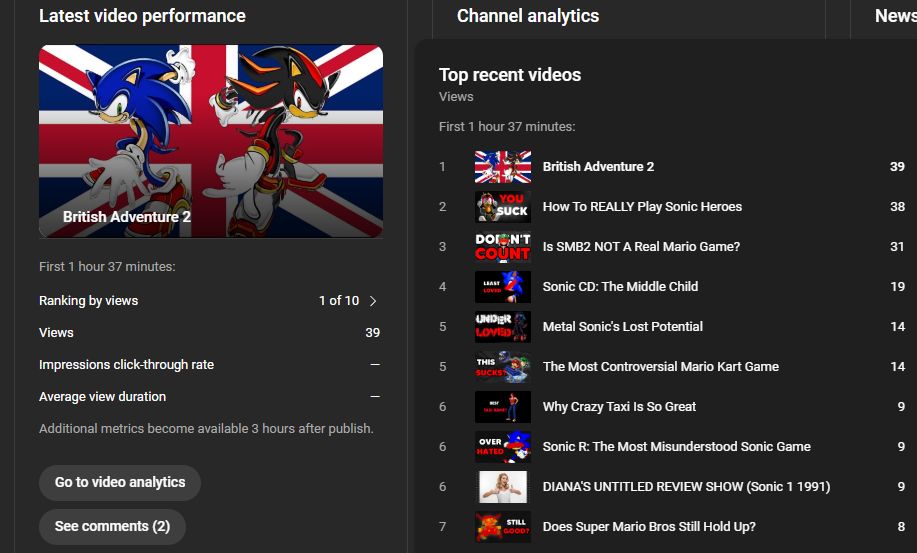Click view count 31 for SMB2 video
Screen dimensions: 917x553
[x=898, y=247]
